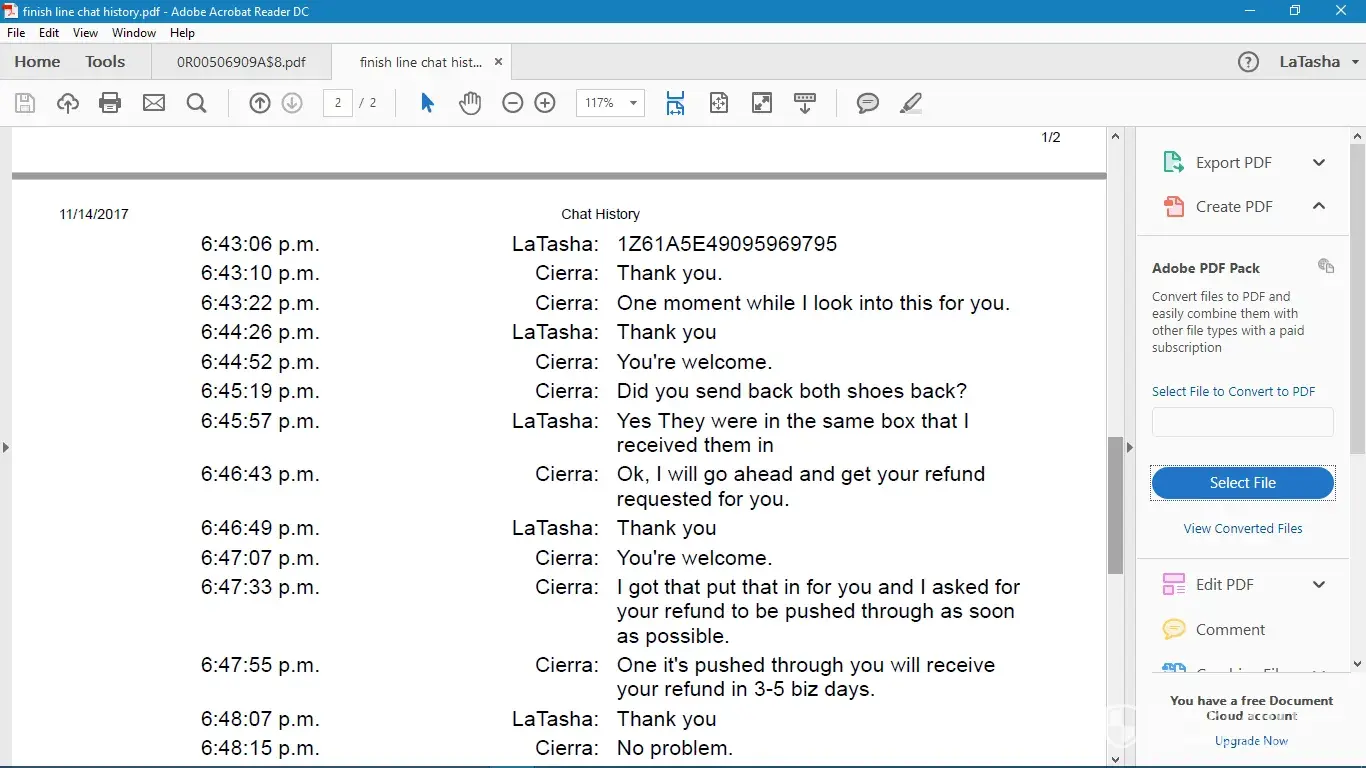This screenshot has height=768, width=1366.
Task: Click the page number input field
Action: pyautogui.click(x=338, y=103)
